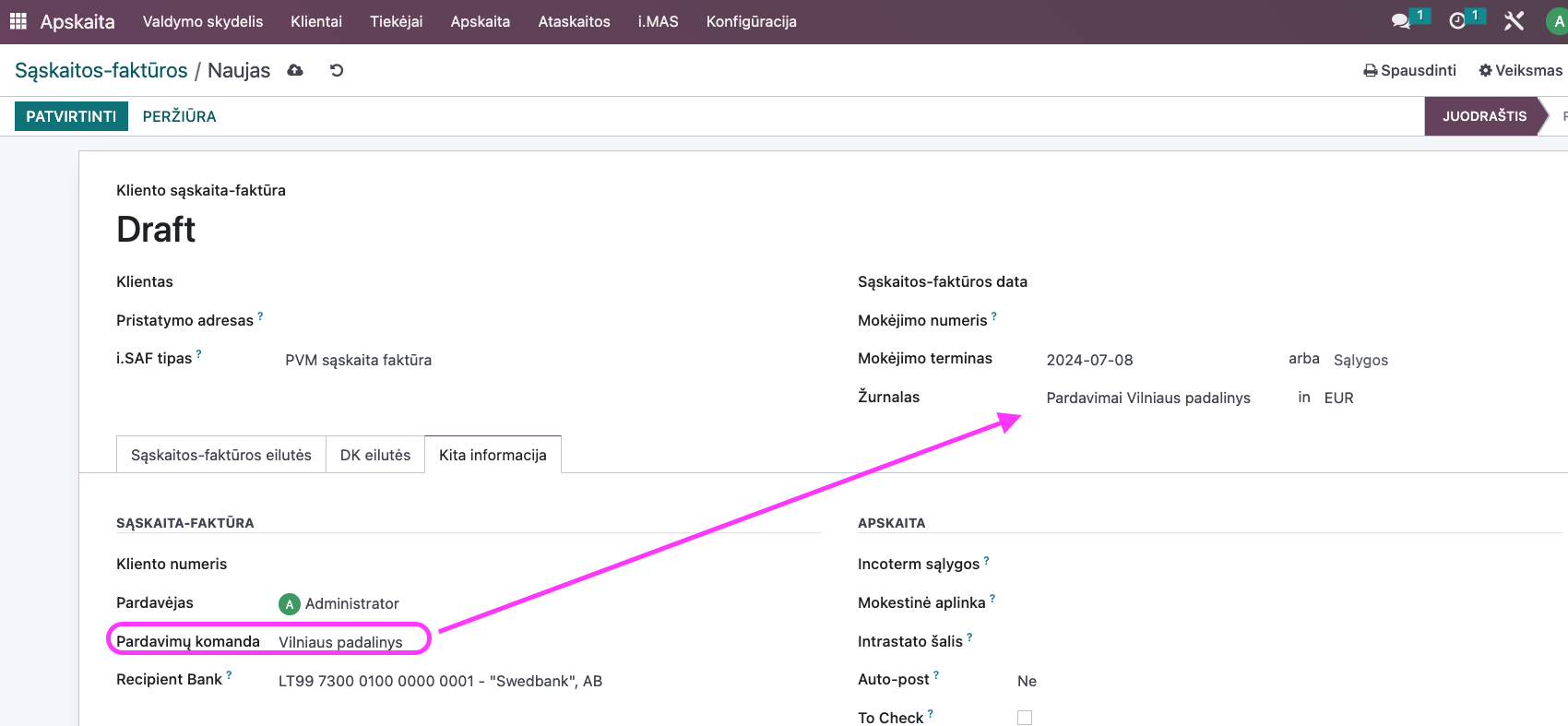Click the Pristatymo adresas help question mark
The width and height of the screenshot is (1568, 726).
(x=260, y=316)
